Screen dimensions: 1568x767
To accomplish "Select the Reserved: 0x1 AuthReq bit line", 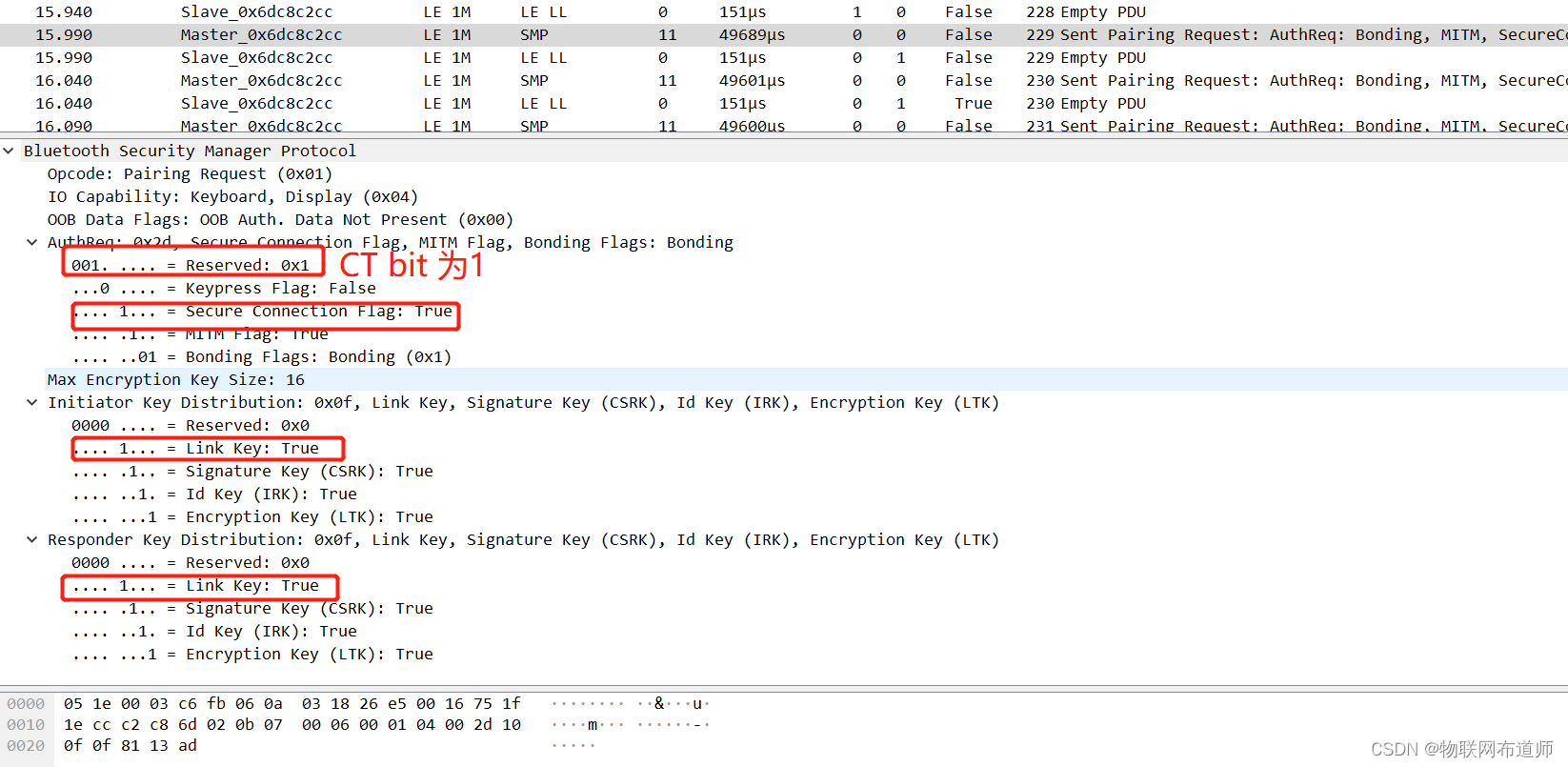I will [x=191, y=265].
